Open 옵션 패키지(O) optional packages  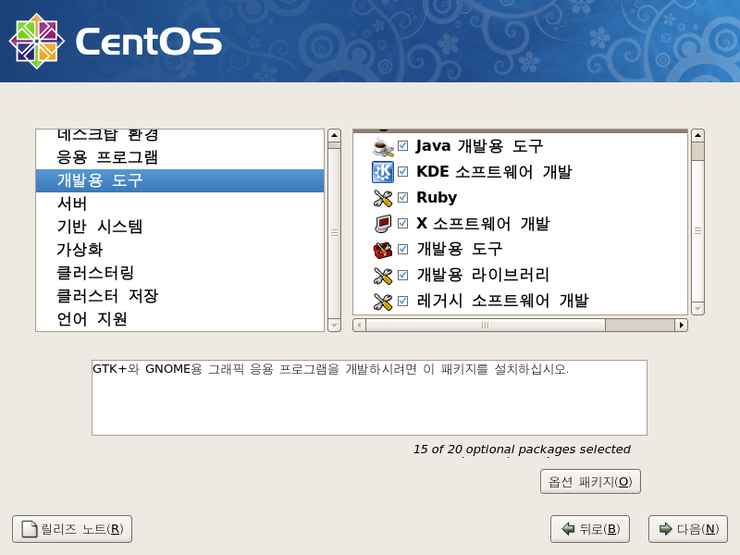(x=590, y=482)
